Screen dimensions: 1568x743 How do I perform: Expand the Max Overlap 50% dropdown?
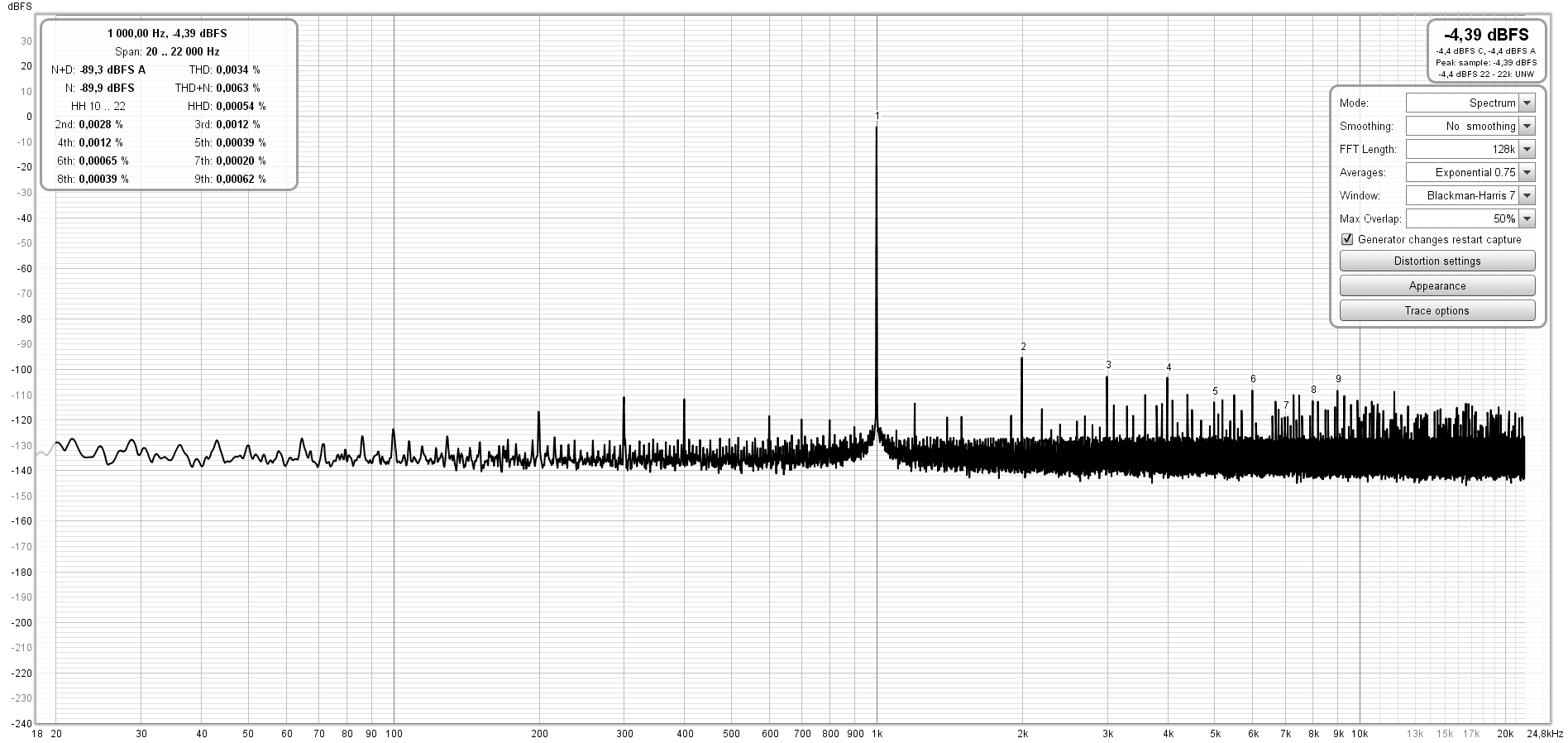tap(1470, 219)
